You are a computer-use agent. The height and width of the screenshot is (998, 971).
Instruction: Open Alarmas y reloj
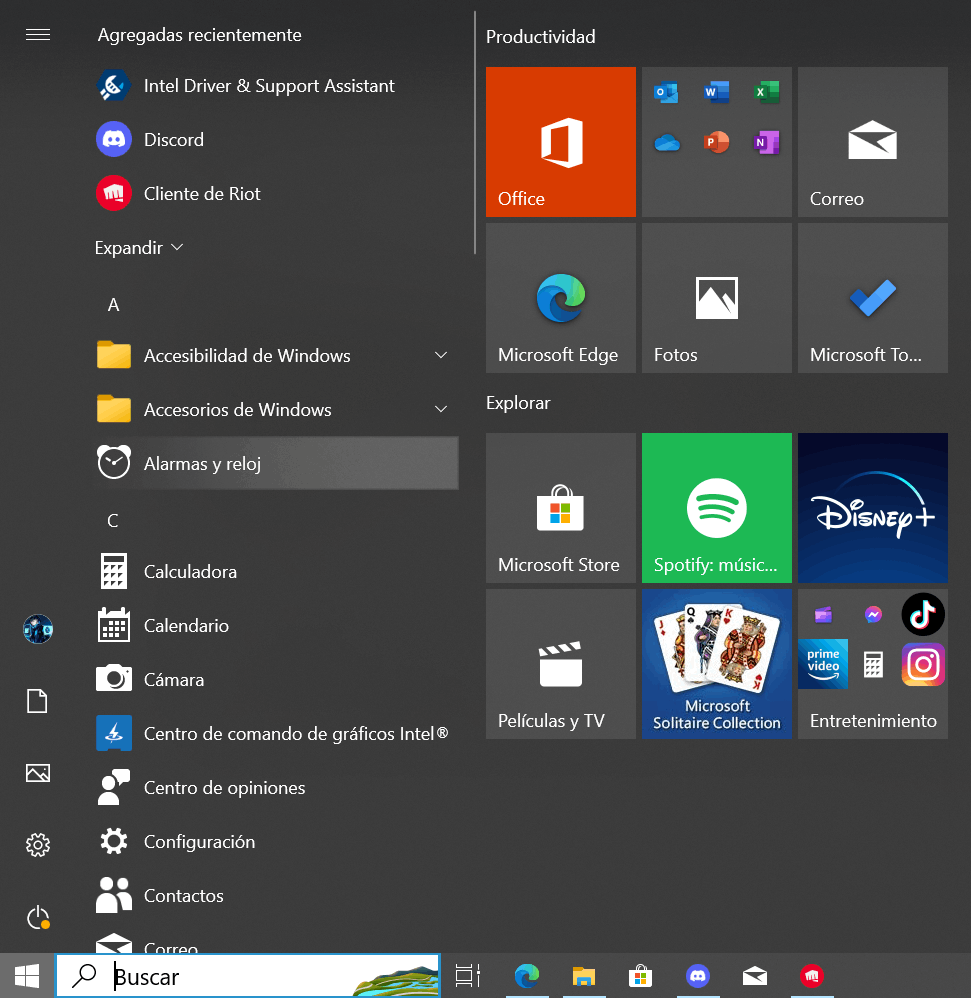click(x=276, y=463)
